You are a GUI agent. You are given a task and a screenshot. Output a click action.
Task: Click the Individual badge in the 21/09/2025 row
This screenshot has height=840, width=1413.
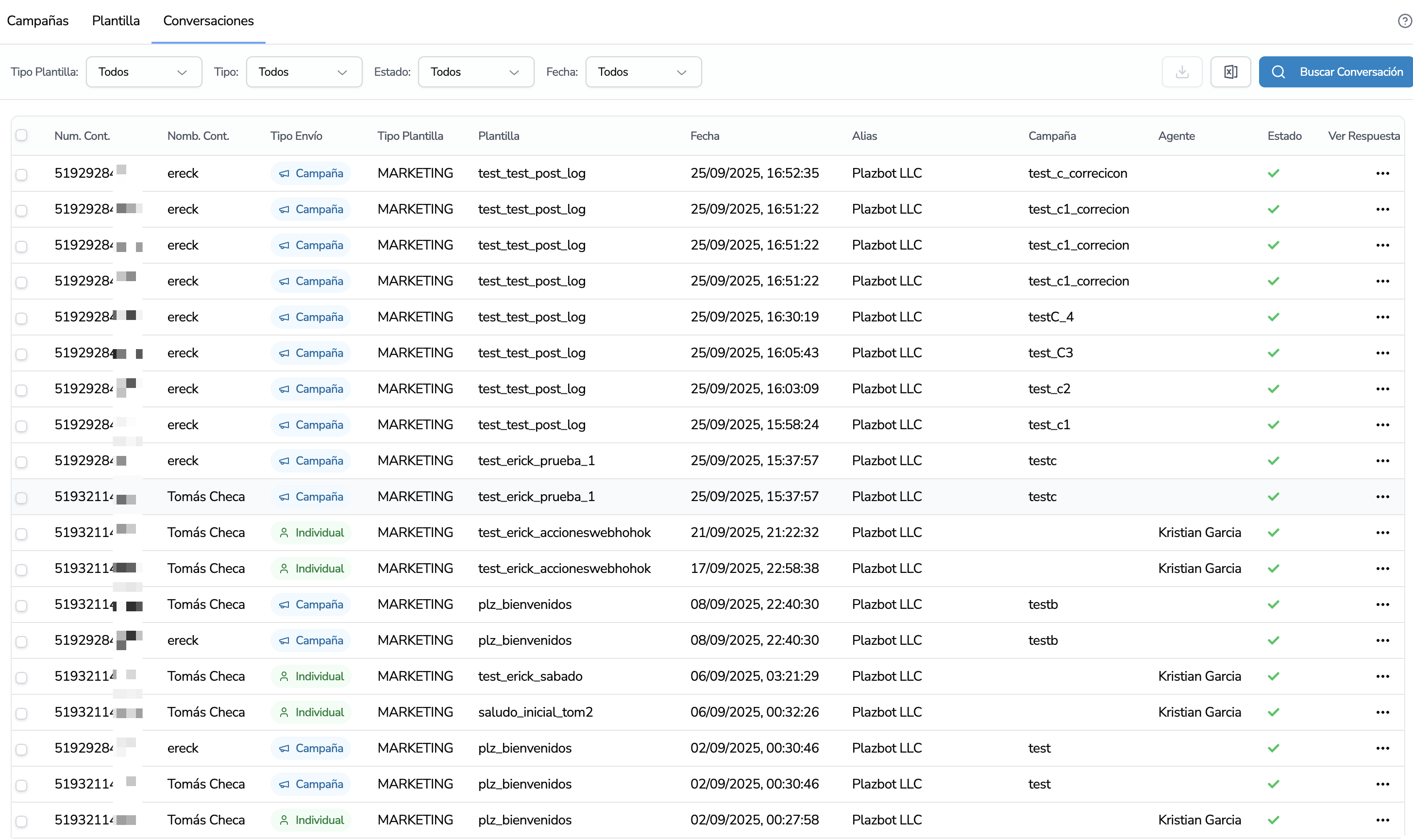(311, 533)
